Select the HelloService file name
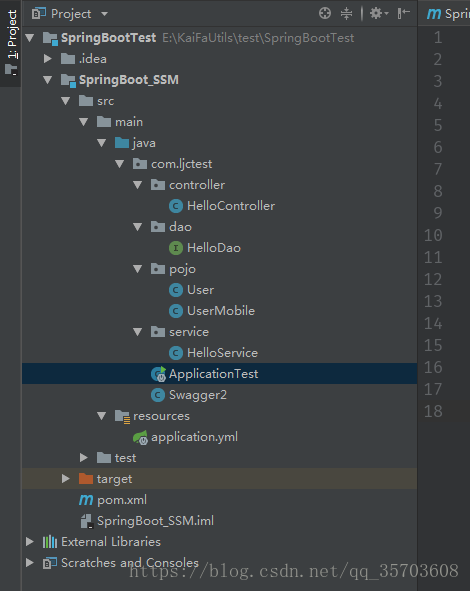 coord(222,353)
